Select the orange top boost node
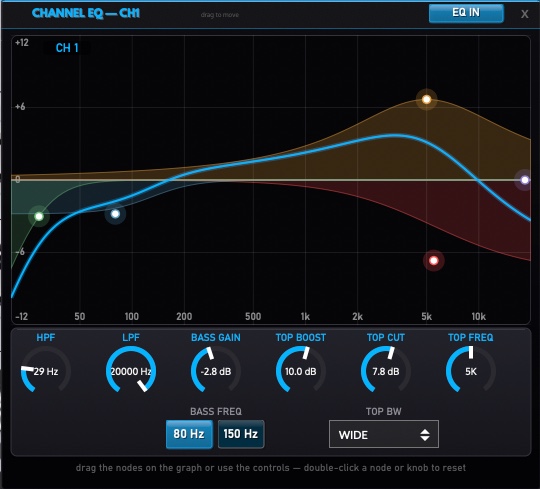 426,100
